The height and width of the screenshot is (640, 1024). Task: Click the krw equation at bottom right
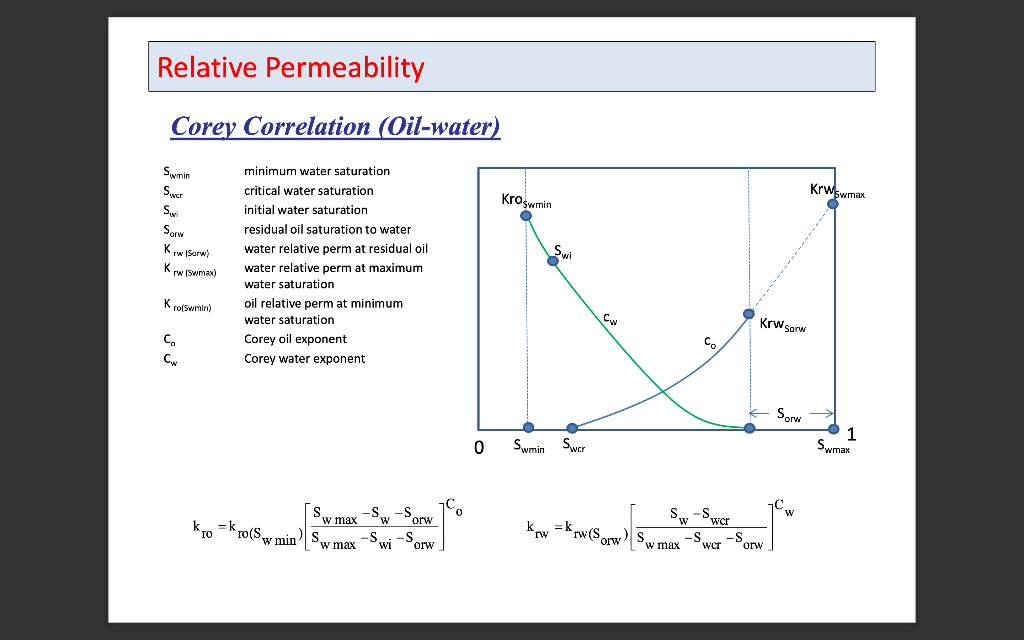pyautogui.click(x=655, y=525)
